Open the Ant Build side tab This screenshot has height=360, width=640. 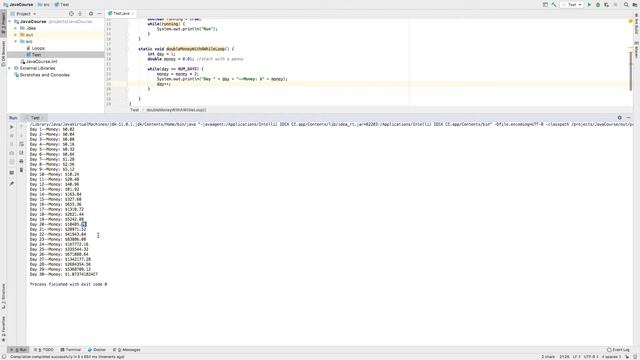pyautogui.click(x=636, y=24)
